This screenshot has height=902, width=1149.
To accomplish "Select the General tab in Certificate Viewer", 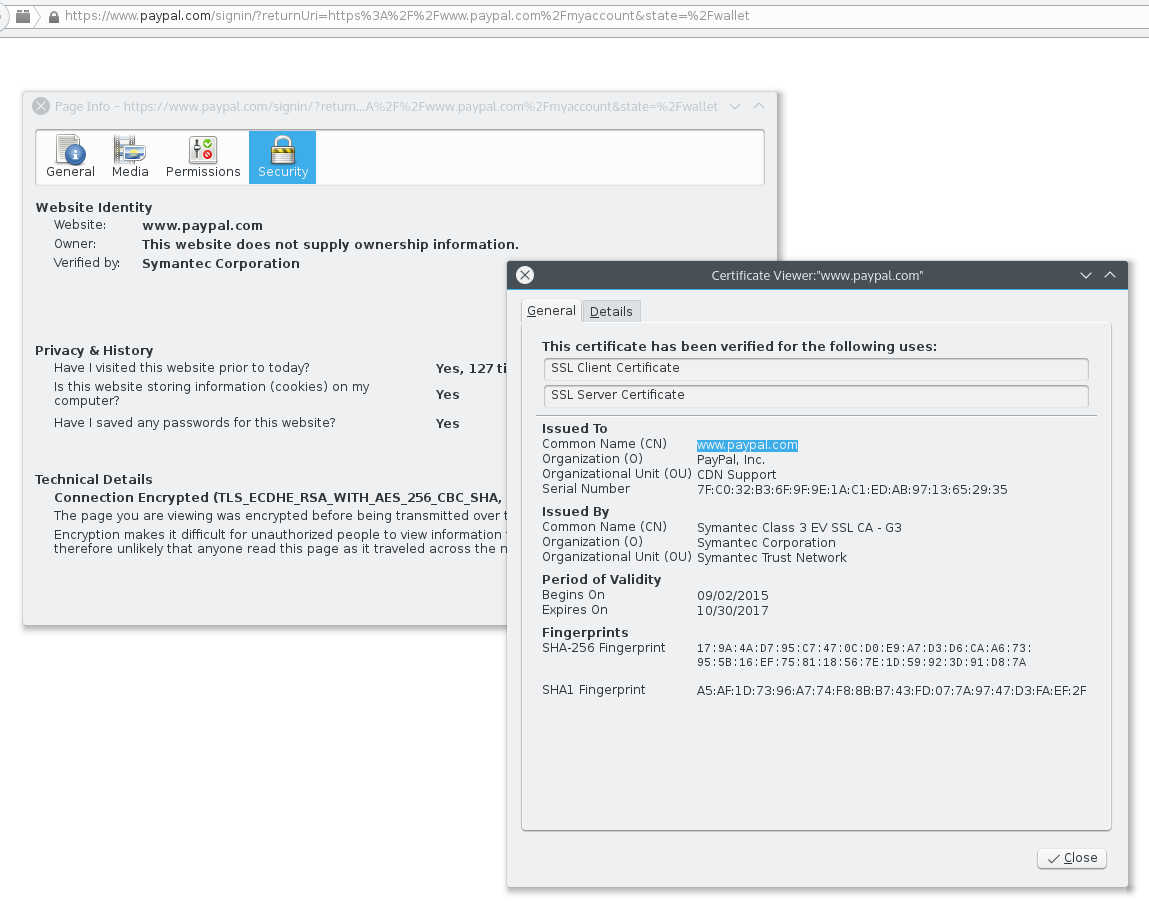I will pyautogui.click(x=551, y=311).
